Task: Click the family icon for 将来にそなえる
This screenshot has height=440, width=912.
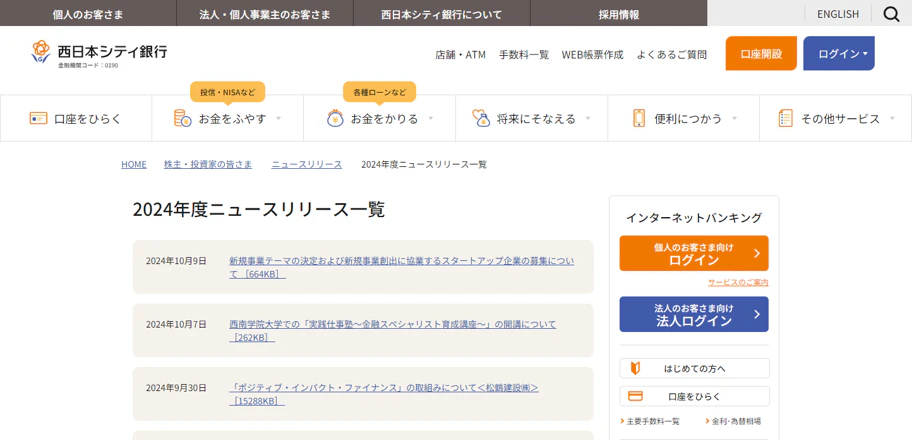Action: point(481,118)
